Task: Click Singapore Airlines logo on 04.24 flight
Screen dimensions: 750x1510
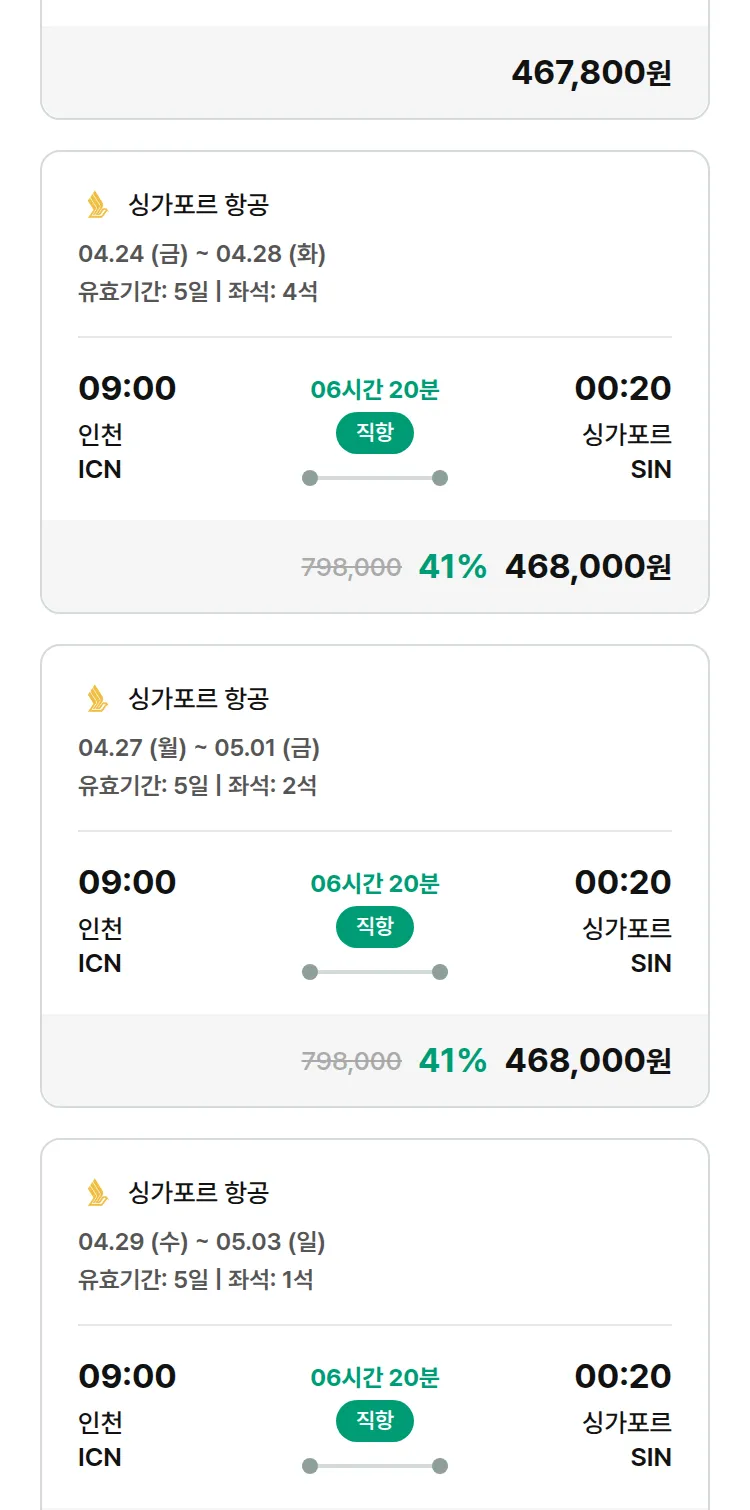Action: (97, 205)
